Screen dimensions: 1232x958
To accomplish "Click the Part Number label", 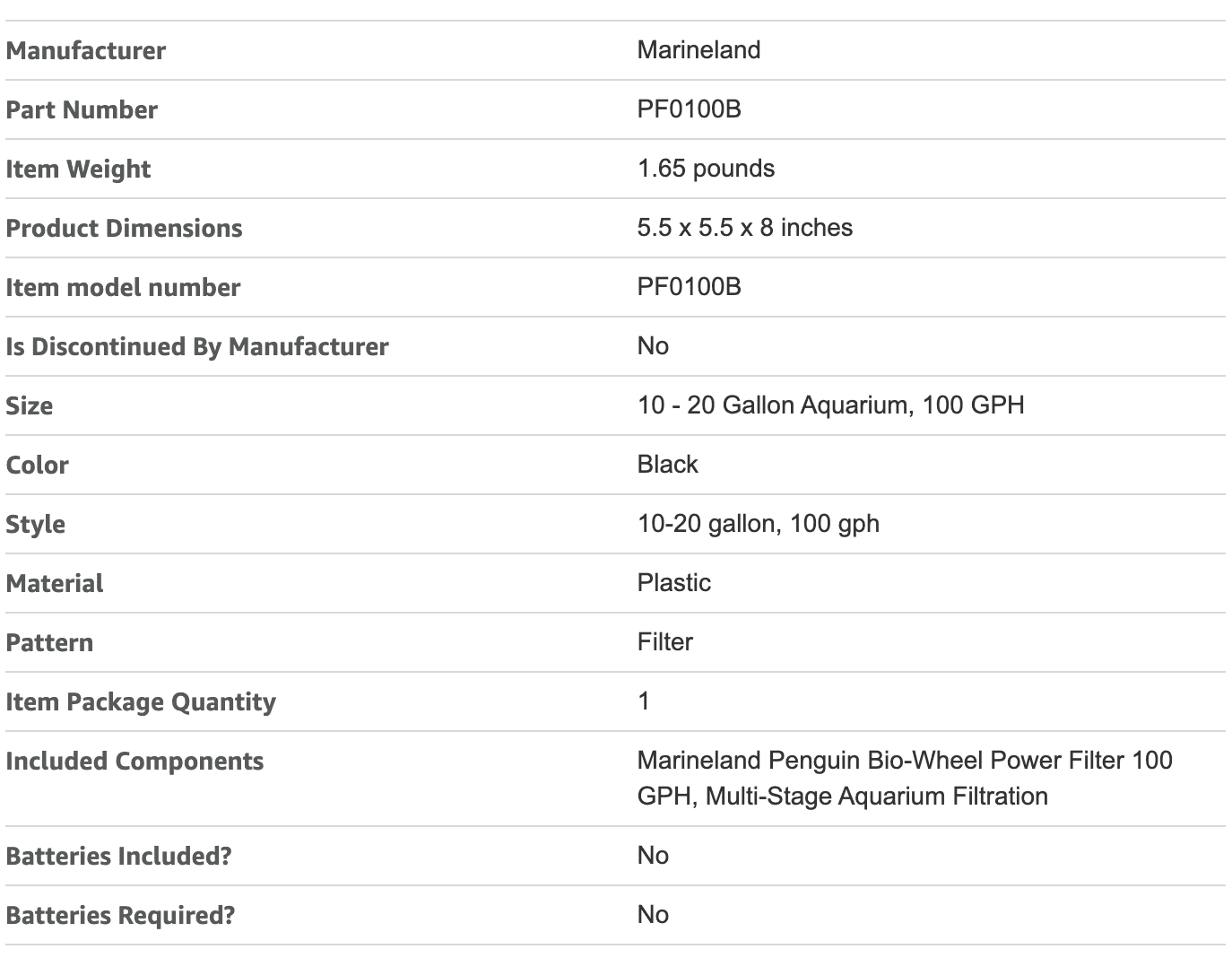I will pos(82,109).
